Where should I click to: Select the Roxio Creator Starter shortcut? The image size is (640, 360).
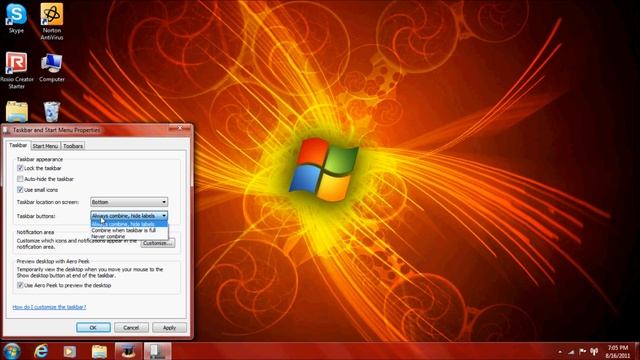pos(16,70)
